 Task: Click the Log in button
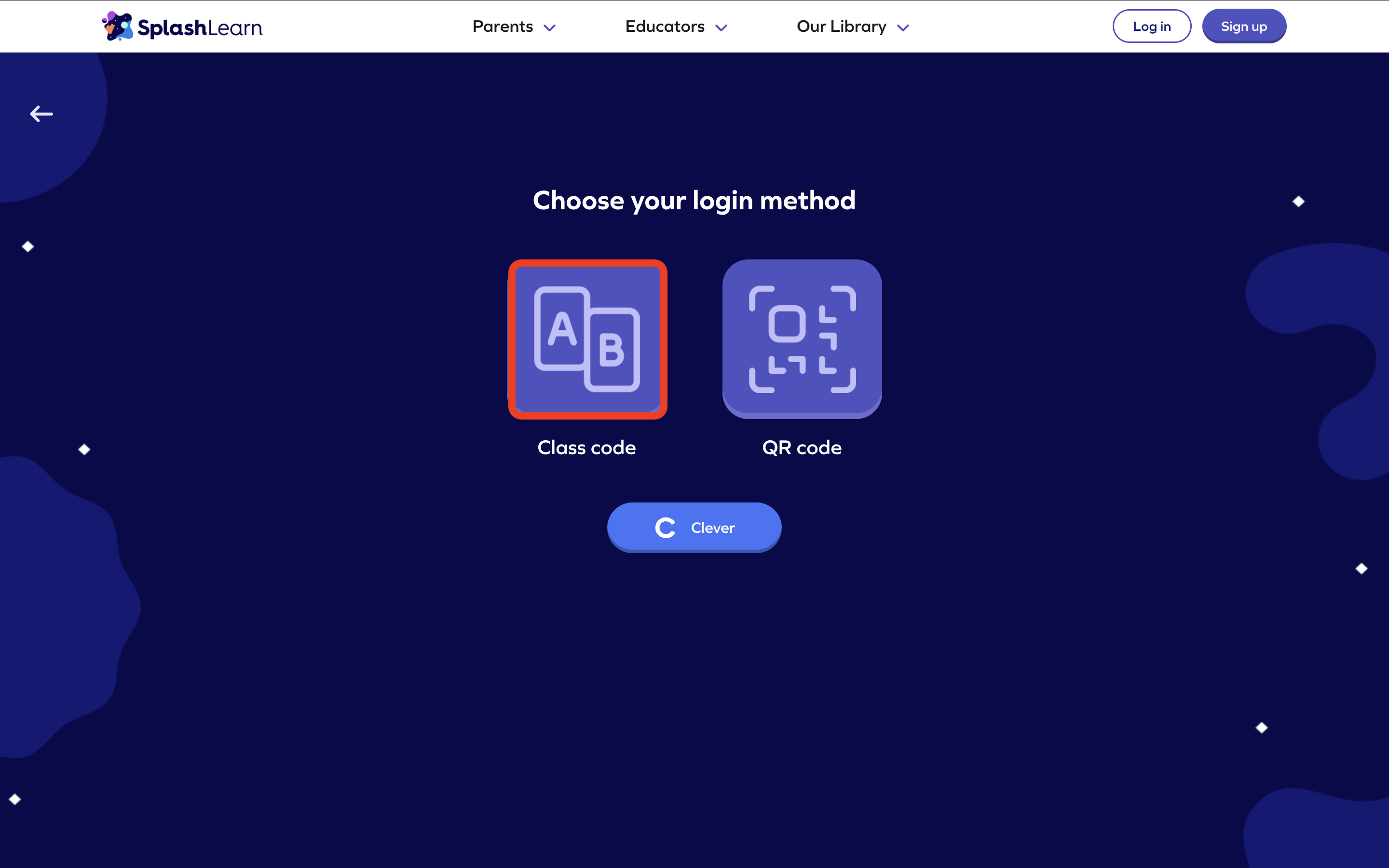point(1151,27)
